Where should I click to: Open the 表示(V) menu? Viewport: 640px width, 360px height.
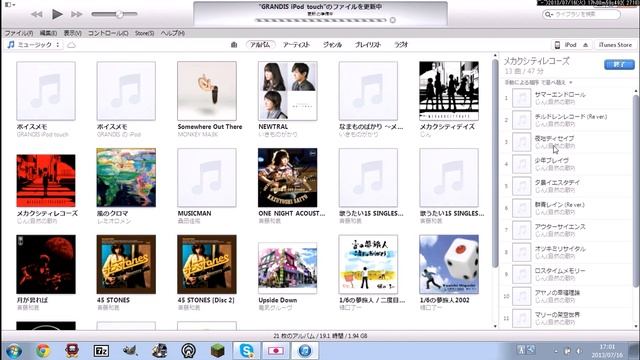click(x=72, y=33)
